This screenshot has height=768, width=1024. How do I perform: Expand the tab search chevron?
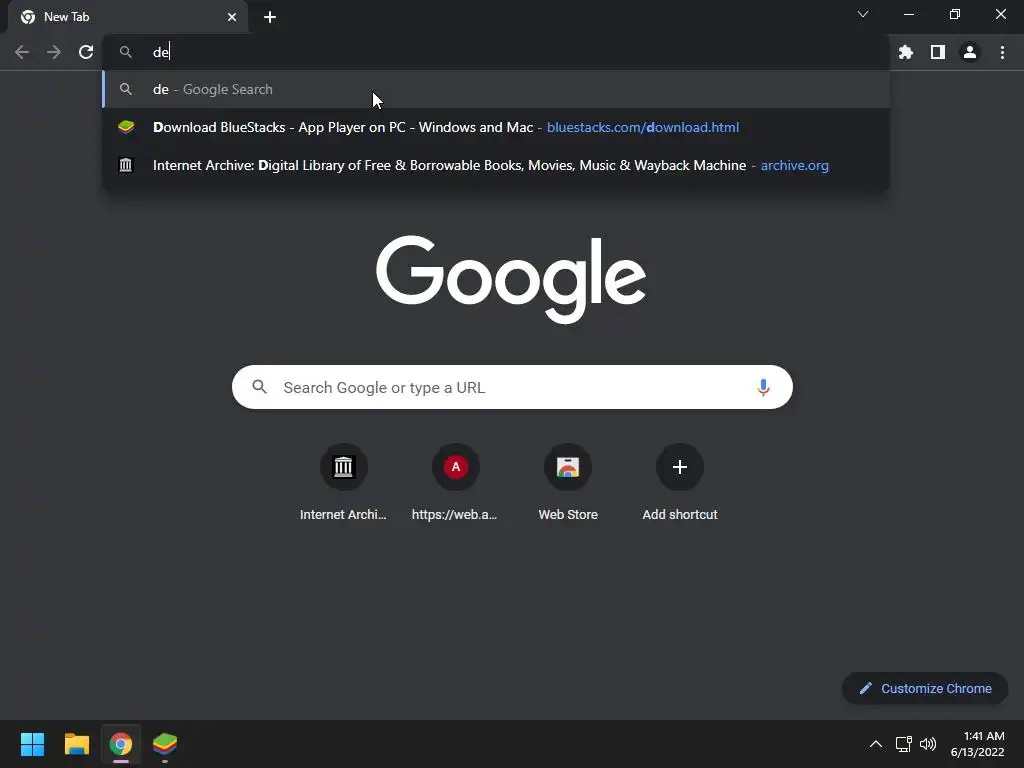point(863,14)
